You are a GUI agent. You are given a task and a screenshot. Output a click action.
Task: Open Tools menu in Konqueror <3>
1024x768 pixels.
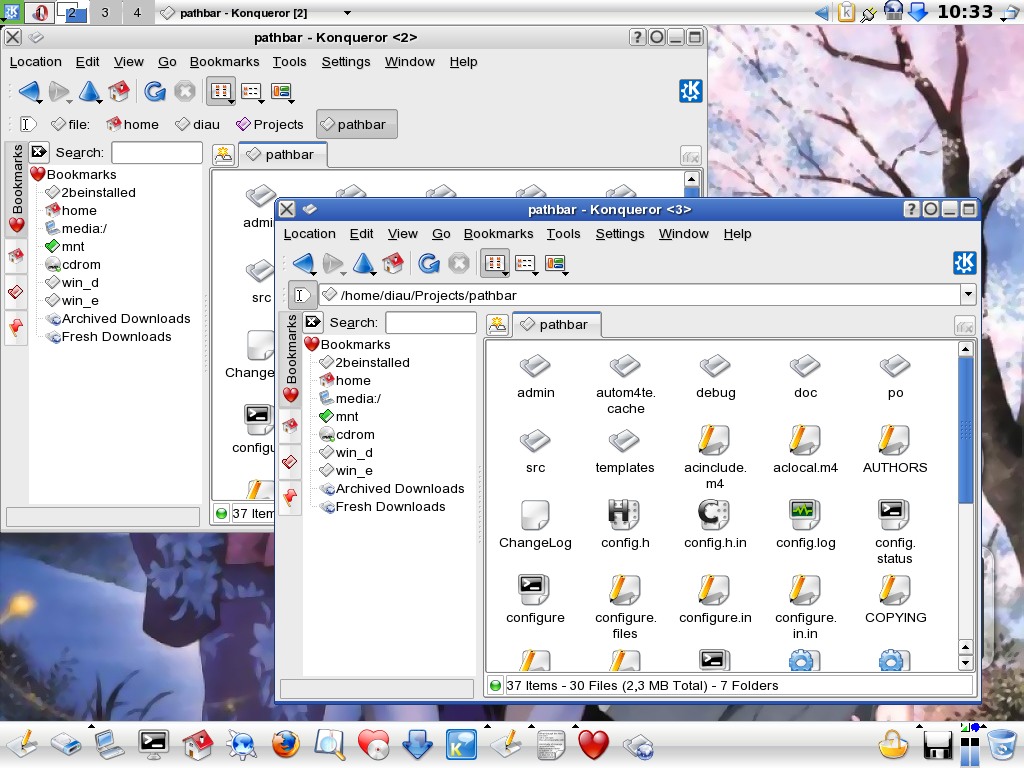pos(563,234)
